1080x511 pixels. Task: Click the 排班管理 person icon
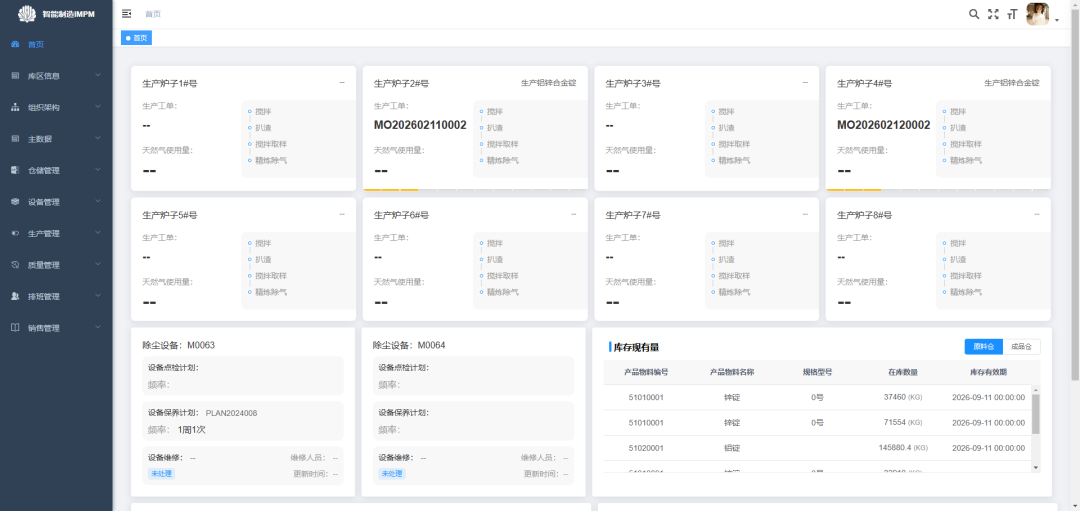click(x=15, y=296)
